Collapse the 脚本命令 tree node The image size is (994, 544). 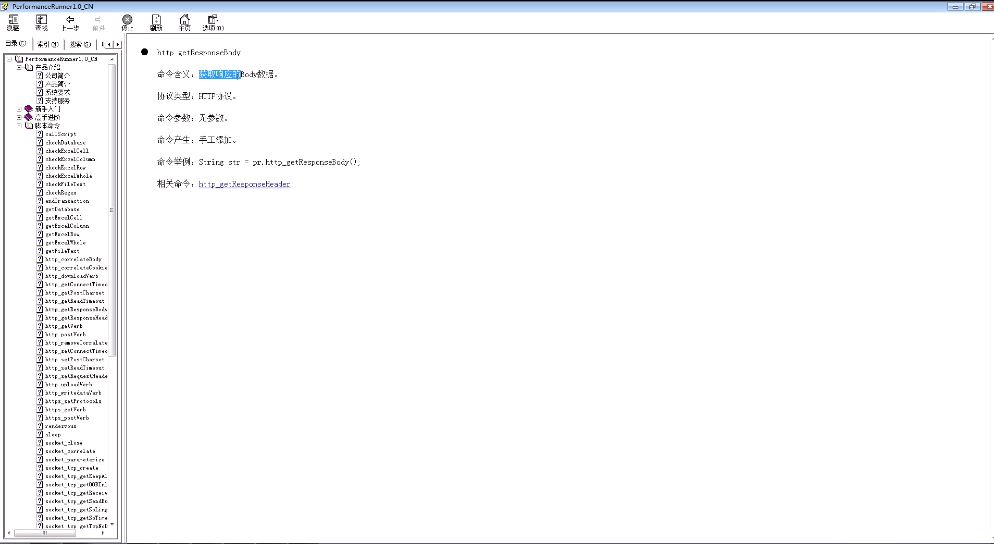pyautogui.click(x=20, y=126)
